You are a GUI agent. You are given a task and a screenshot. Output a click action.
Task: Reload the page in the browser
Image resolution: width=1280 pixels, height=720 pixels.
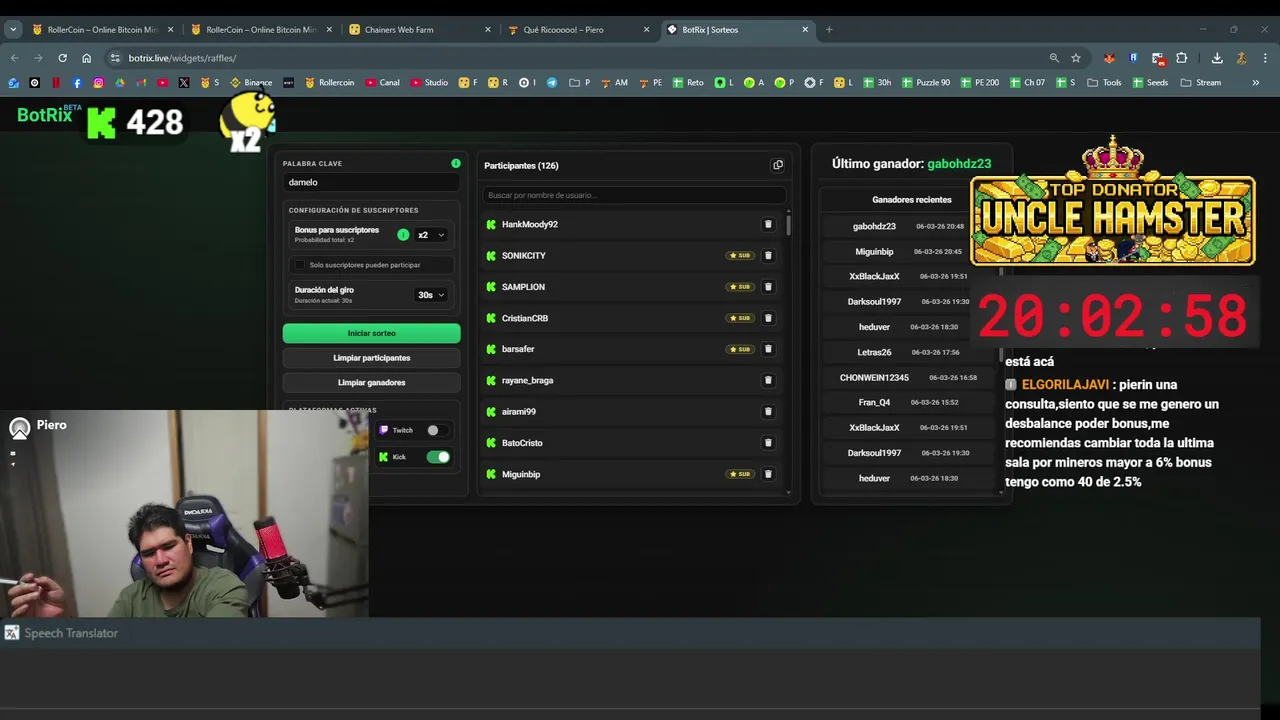[62, 58]
